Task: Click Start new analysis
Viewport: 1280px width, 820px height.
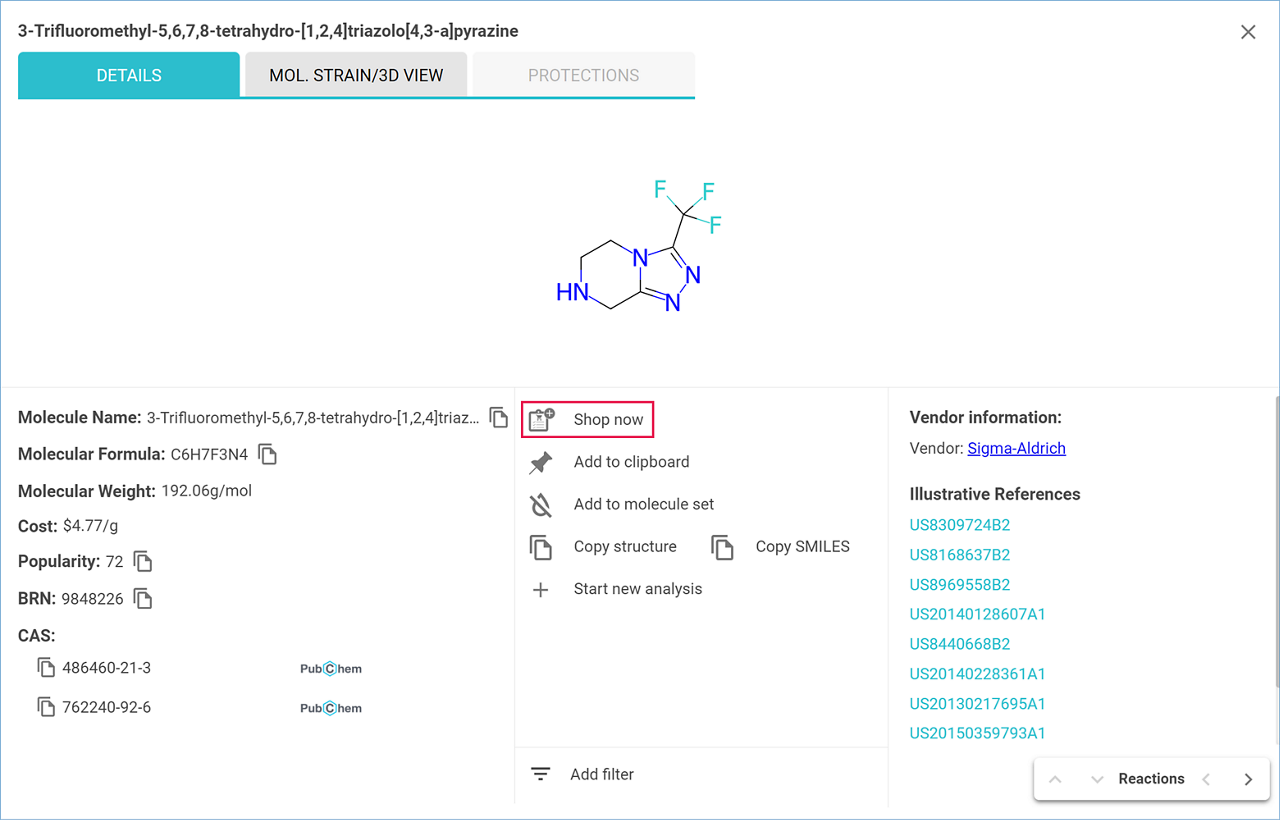Action: click(638, 589)
